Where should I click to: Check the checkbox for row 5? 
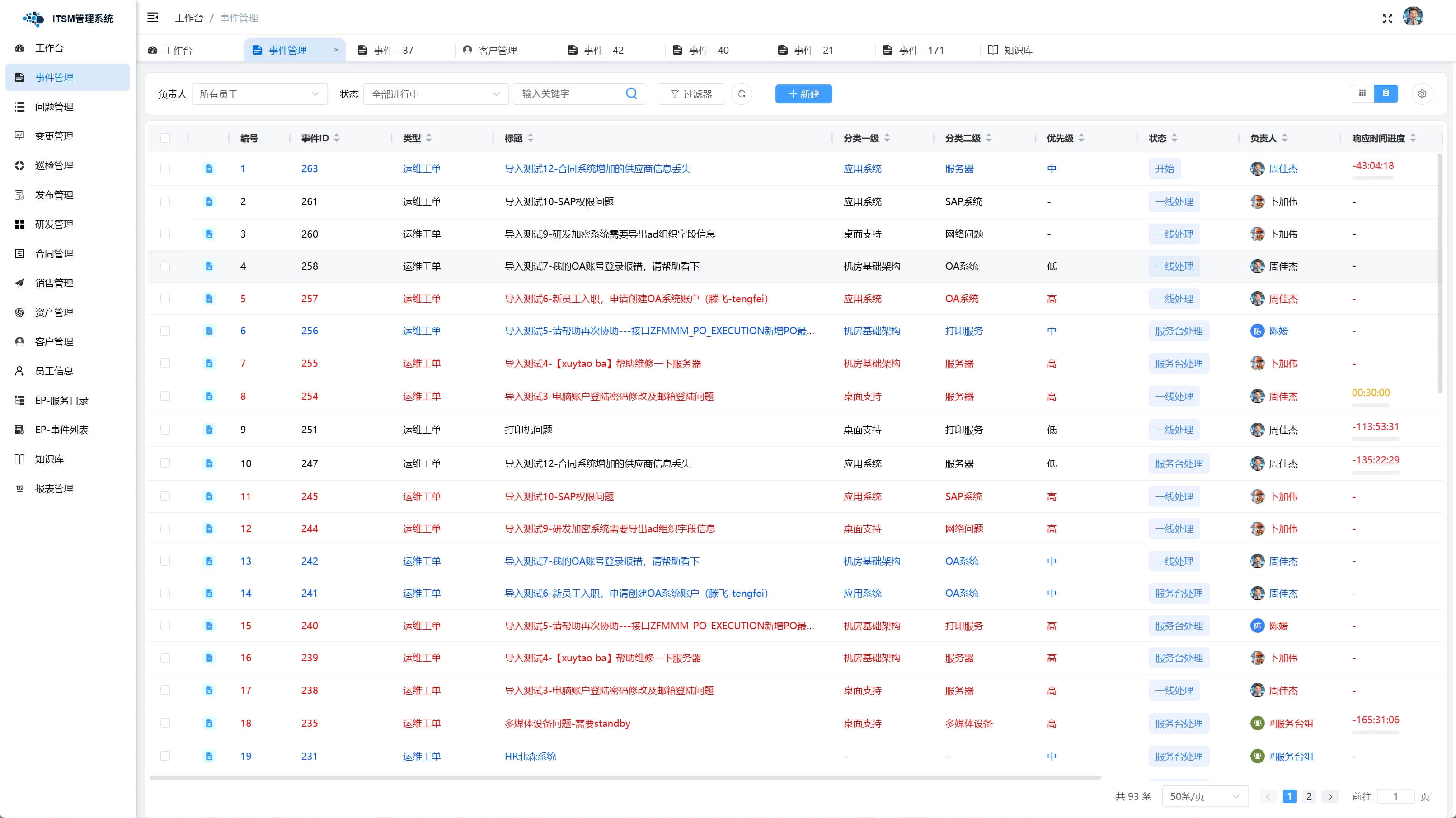pos(165,298)
